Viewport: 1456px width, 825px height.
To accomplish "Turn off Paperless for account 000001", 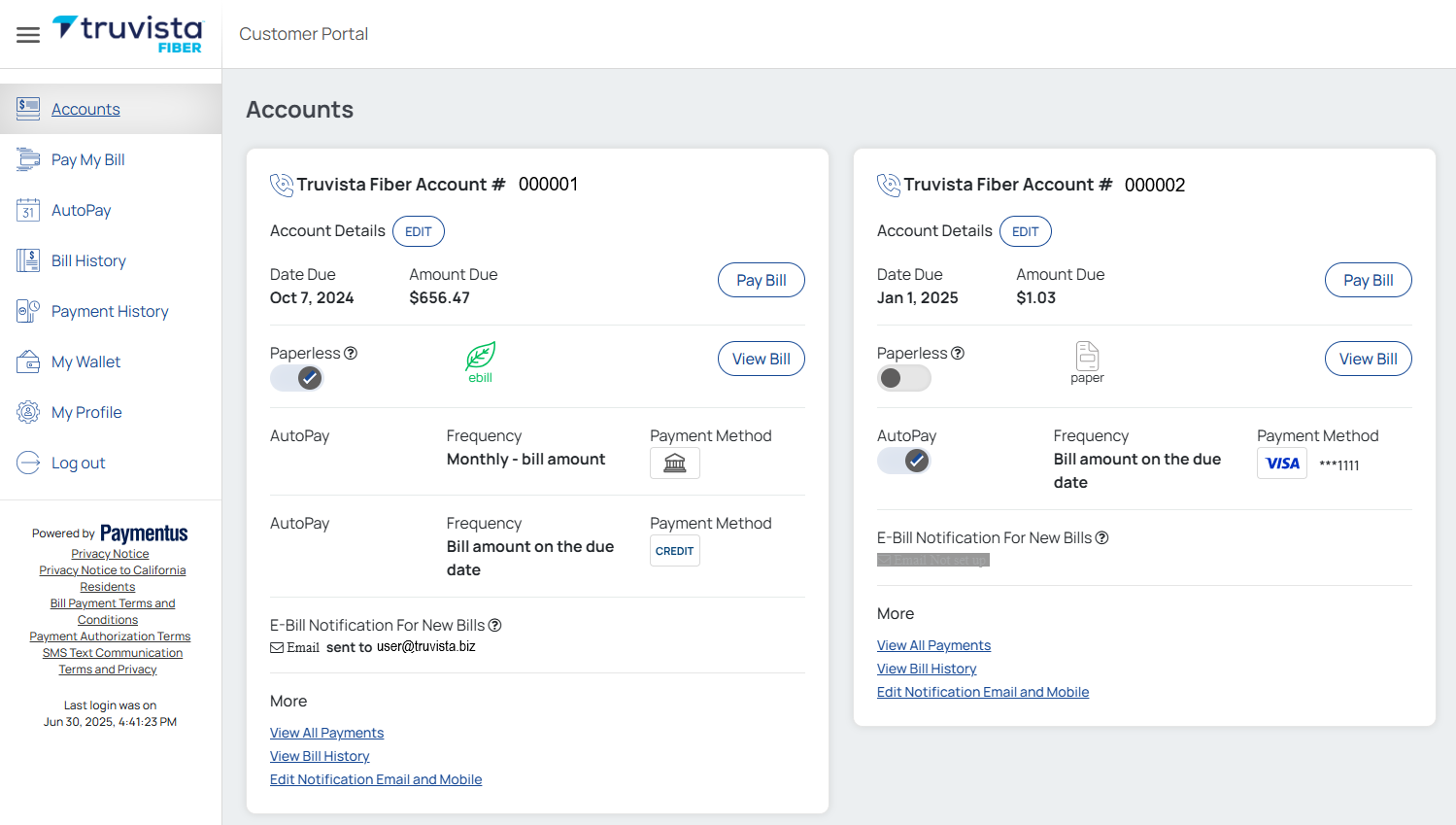I will pyautogui.click(x=297, y=378).
